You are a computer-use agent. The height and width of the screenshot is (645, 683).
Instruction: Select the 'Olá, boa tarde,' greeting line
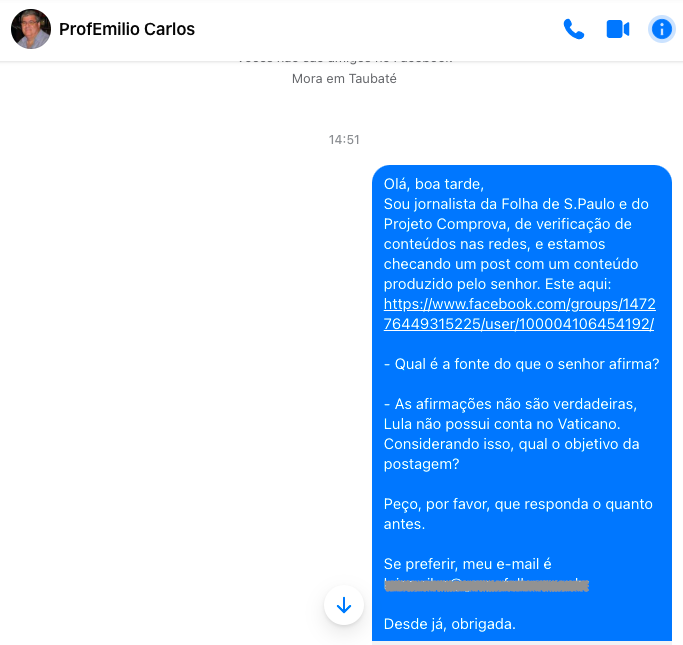pyautogui.click(x=433, y=184)
